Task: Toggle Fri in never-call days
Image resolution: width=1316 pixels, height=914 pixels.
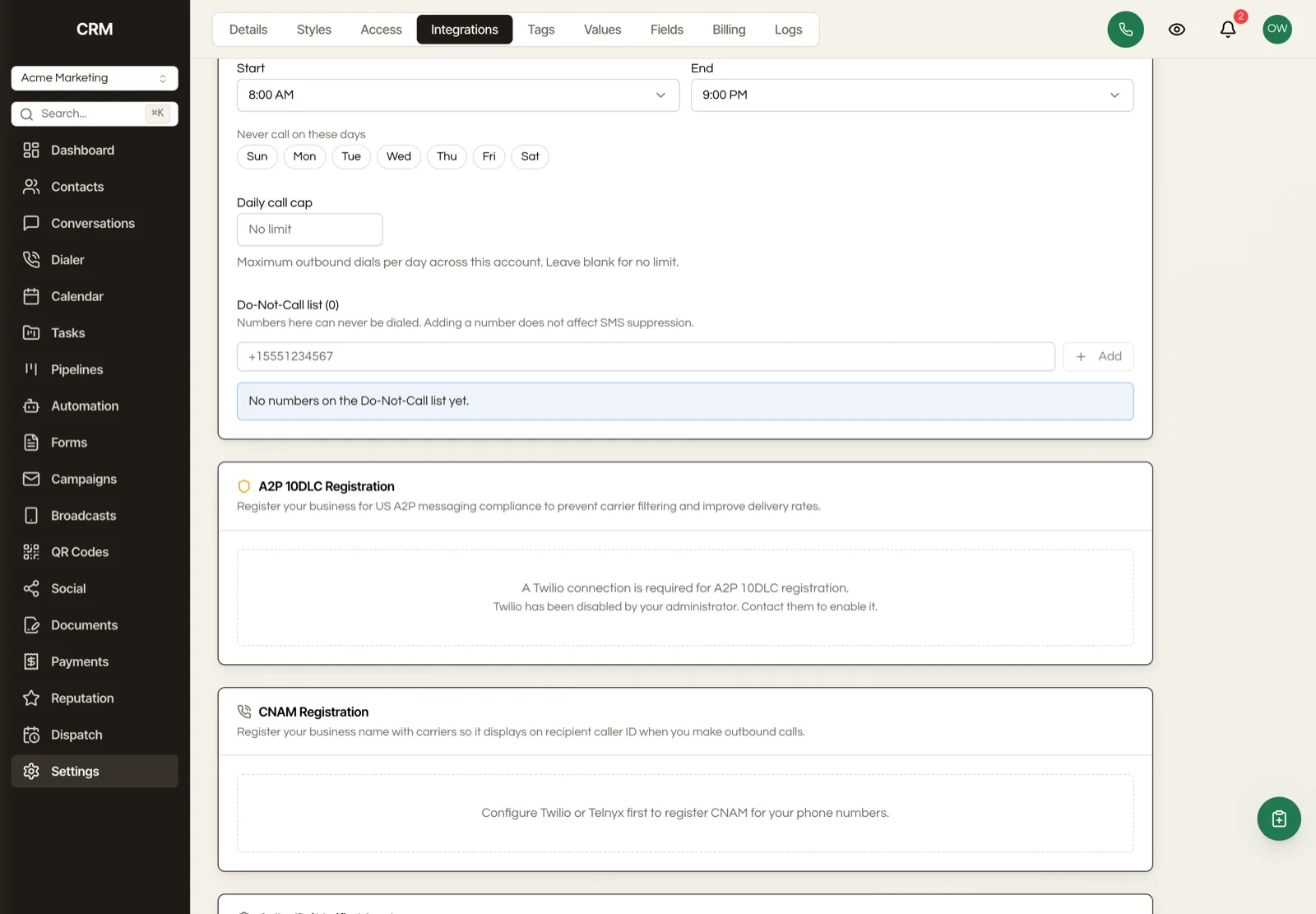Action: 489,156
